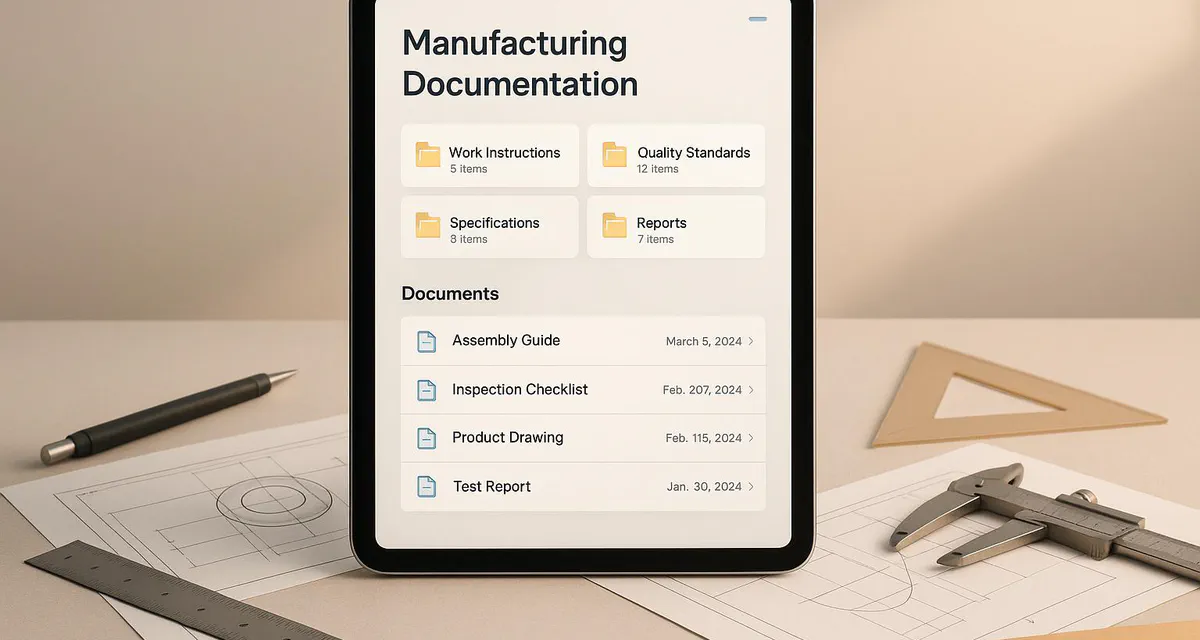The image size is (1200, 640).
Task: Click the Quality Standards folder icon
Action: pos(614,155)
